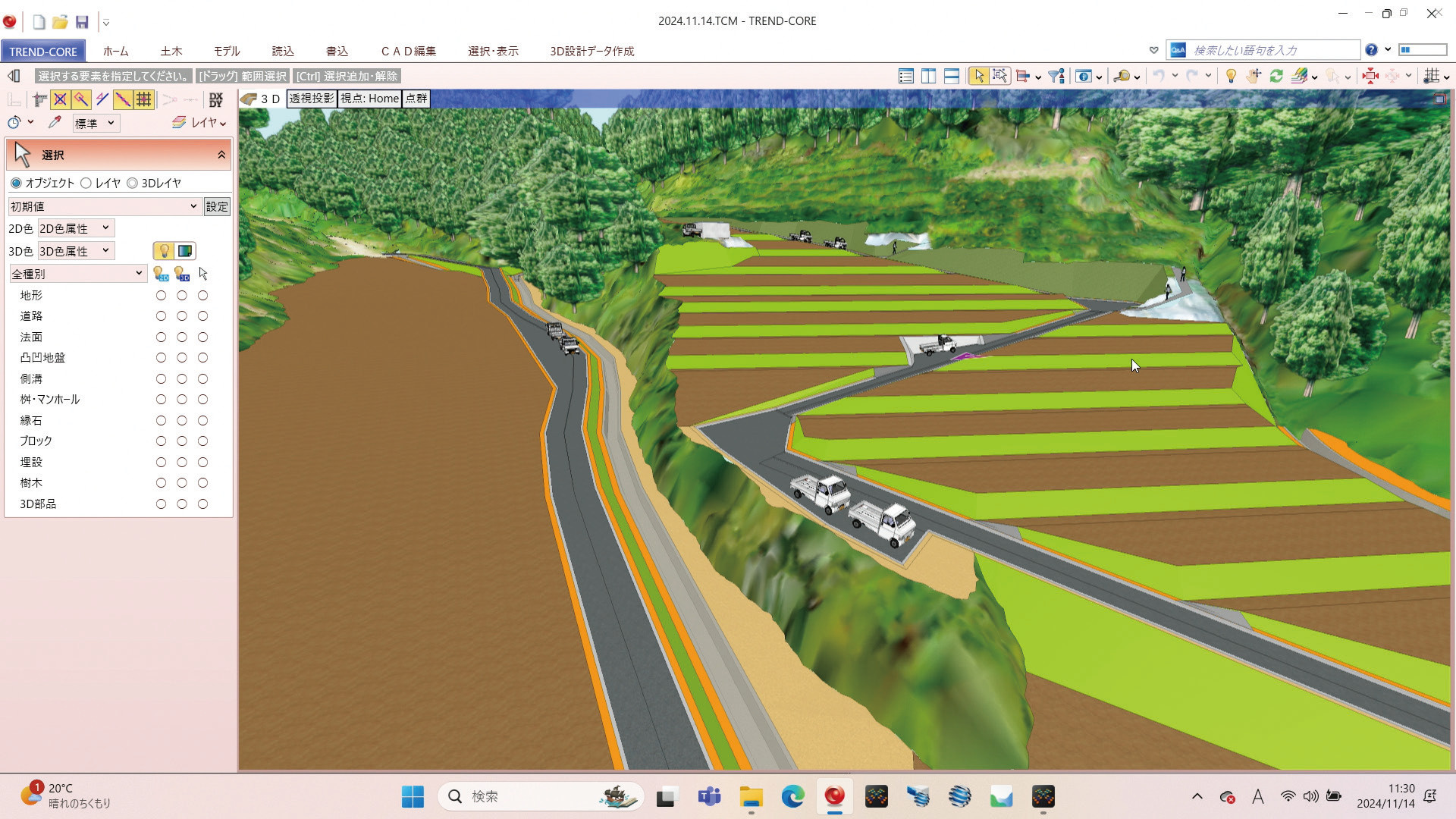Toggle the 3D color light bulb button
The height and width of the screenshot is (819, 1456).
(164, 251)
